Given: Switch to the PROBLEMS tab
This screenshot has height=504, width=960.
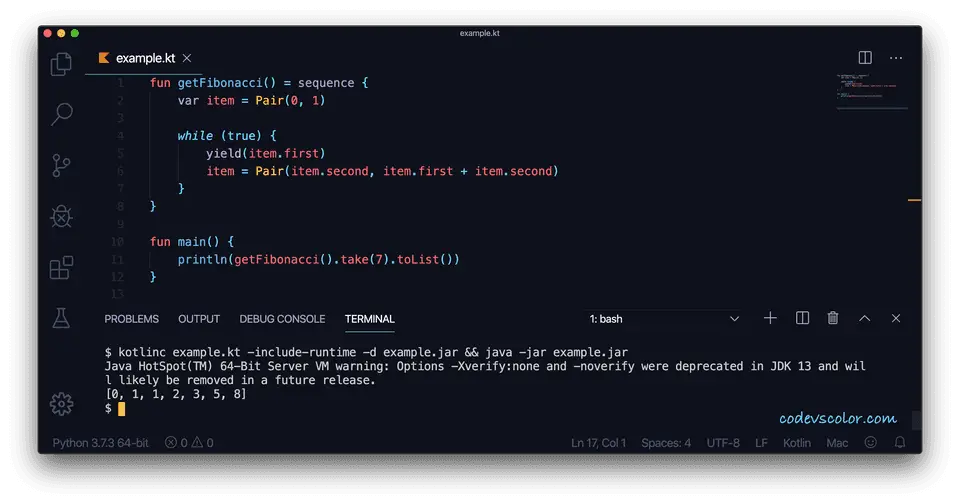Looking at the screenshot, I should point(131,319).
